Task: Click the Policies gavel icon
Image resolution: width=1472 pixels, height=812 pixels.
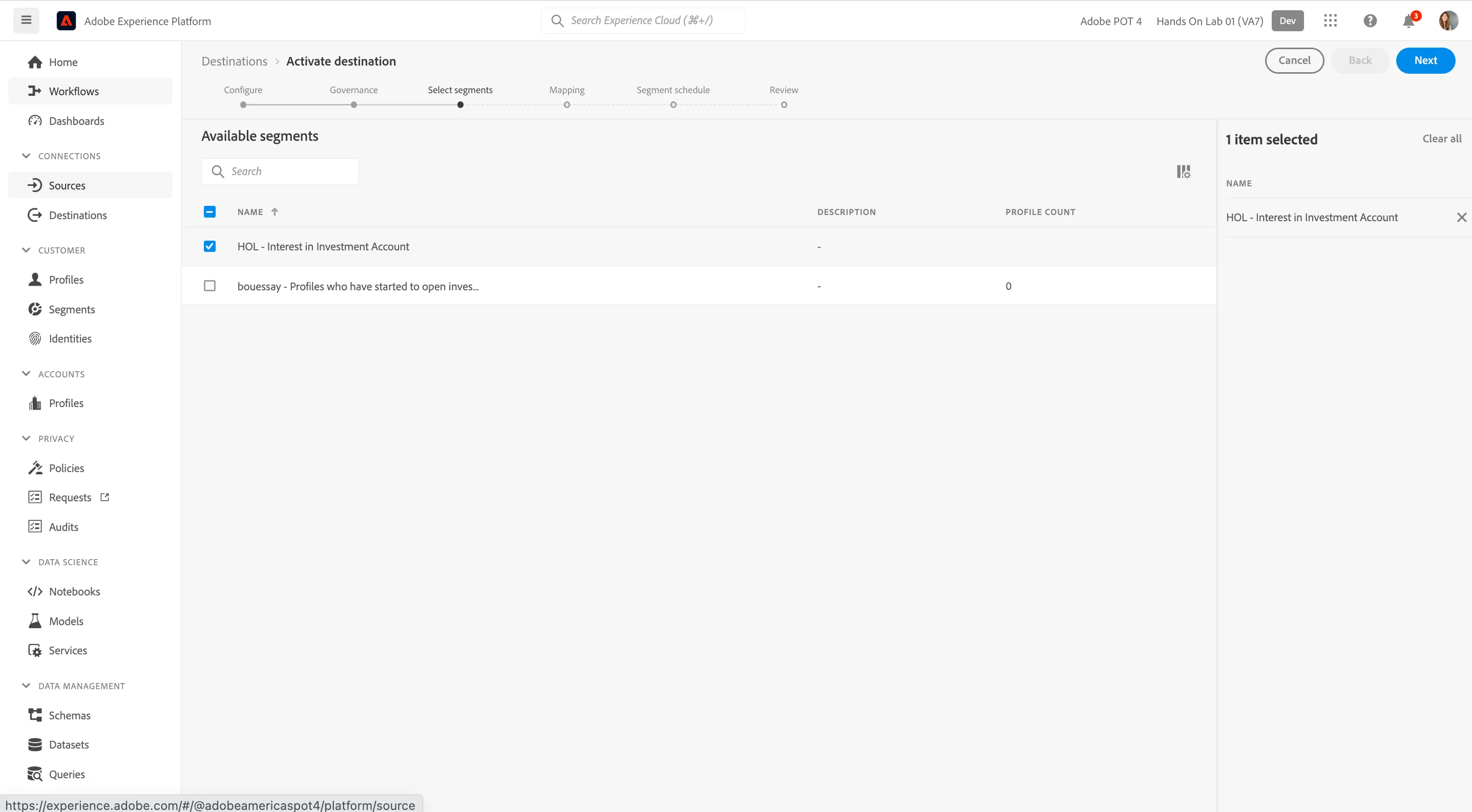Action: pos(35,467)
